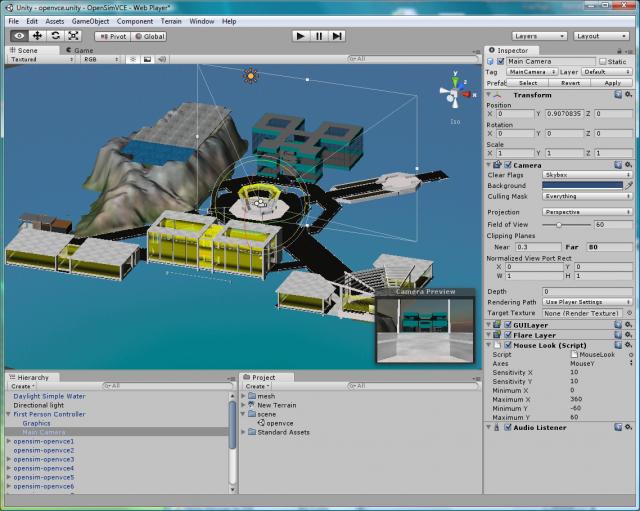Disable the Flare Layer component checkbox
This screenshot has height=511, width=640.
508,335
